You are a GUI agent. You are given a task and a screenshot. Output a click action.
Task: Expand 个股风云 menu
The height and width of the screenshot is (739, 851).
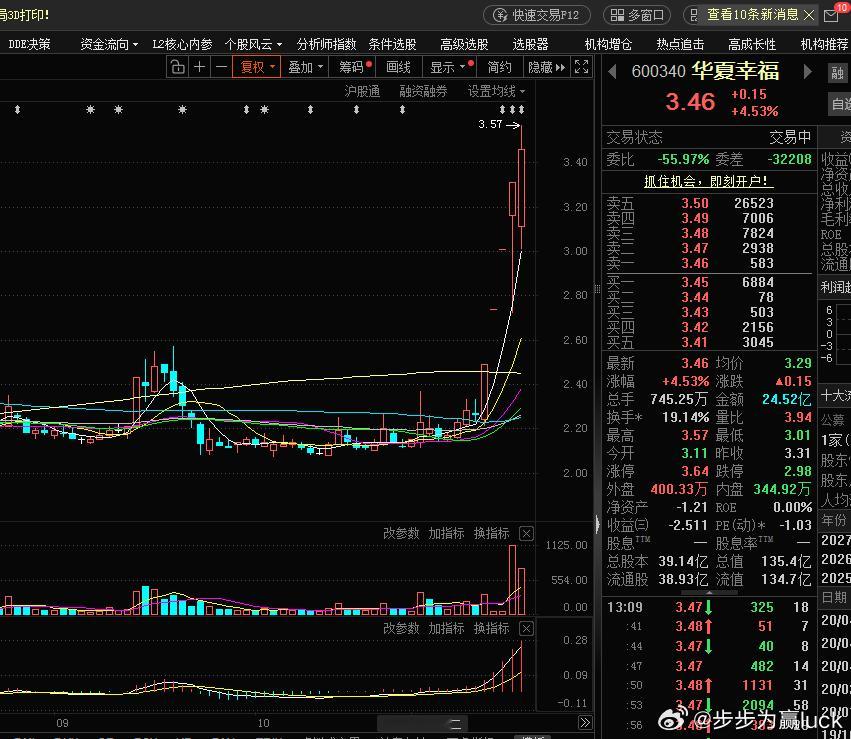[x=253, y=44]
